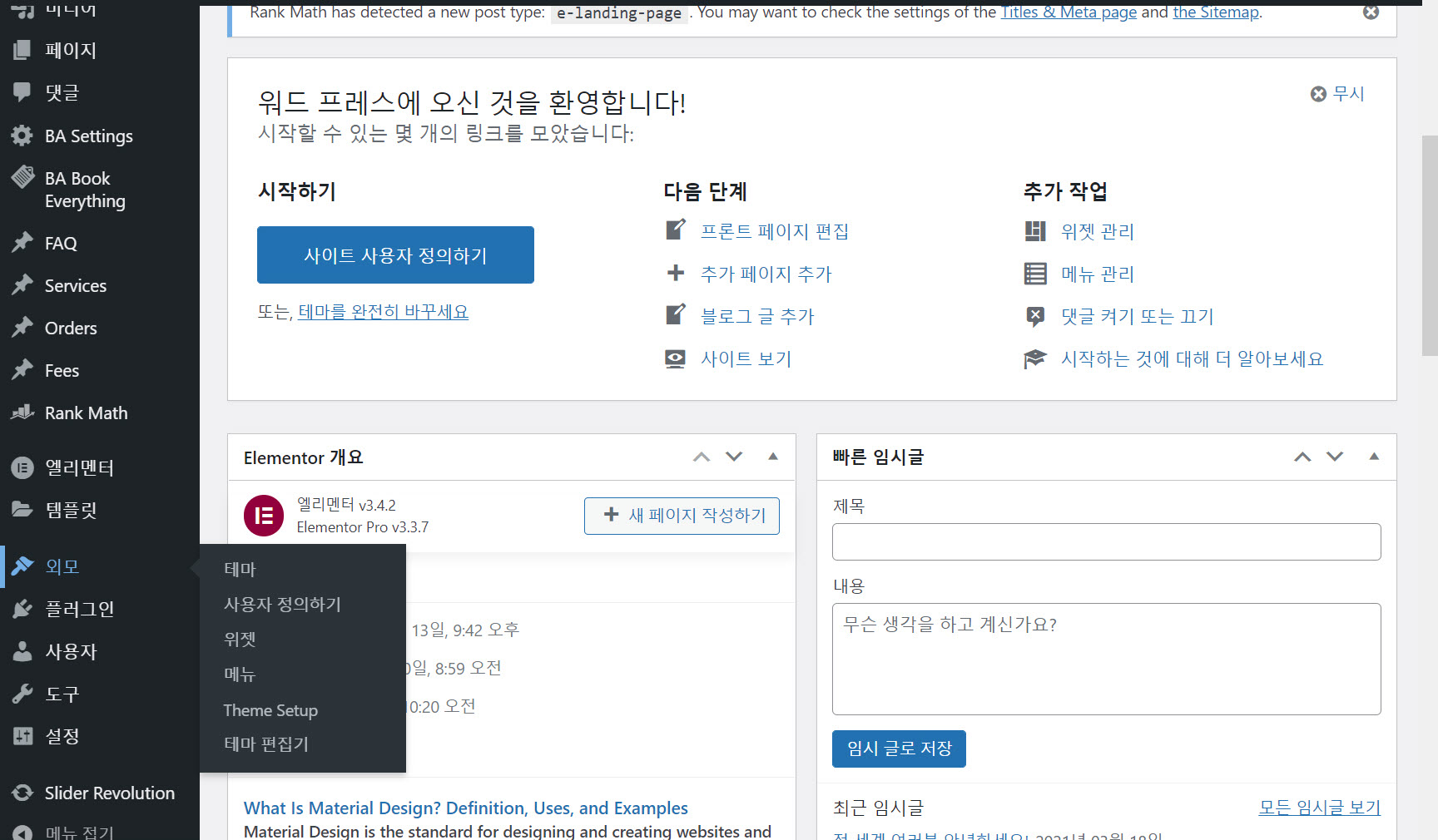The width and height of the screenshot is (1438, 840).
Task: Open the Material Design article link
Action: pyautogui.click(x=466, y=808)
